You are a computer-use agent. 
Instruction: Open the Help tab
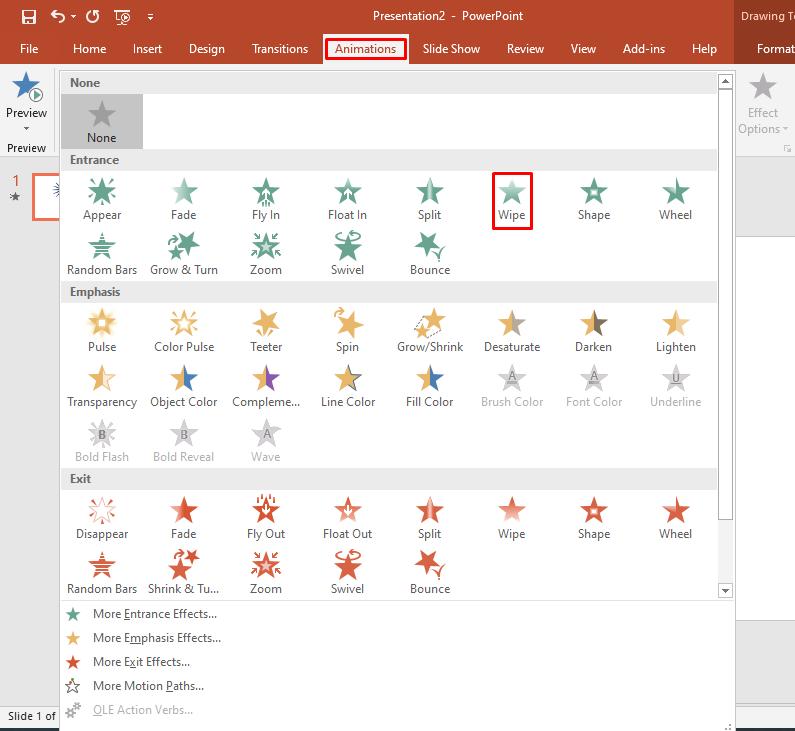coord(704,49)
